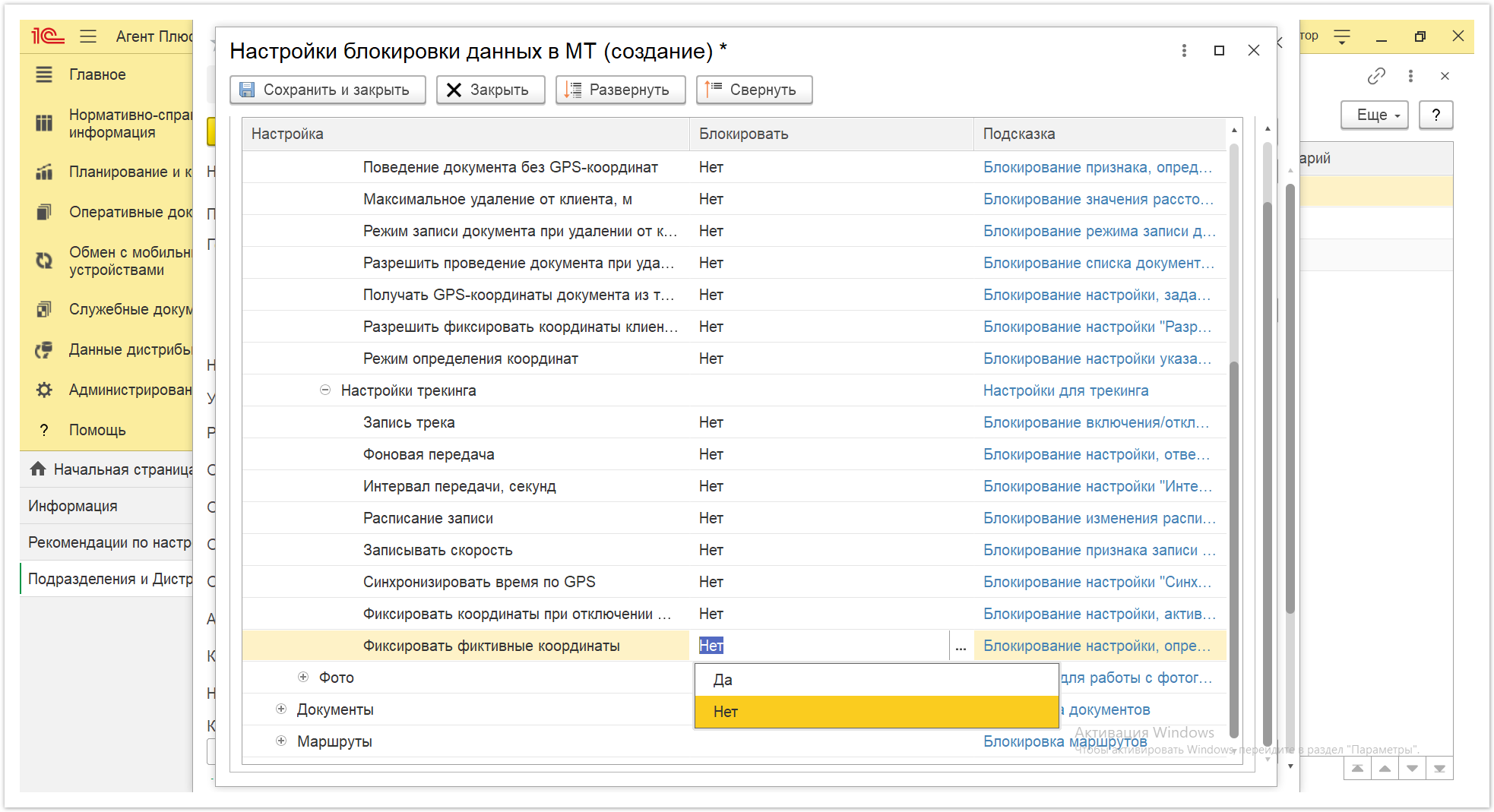Maximize the settings dialog window
This screenshot has height=812, width=1494.
point(1219,51)
